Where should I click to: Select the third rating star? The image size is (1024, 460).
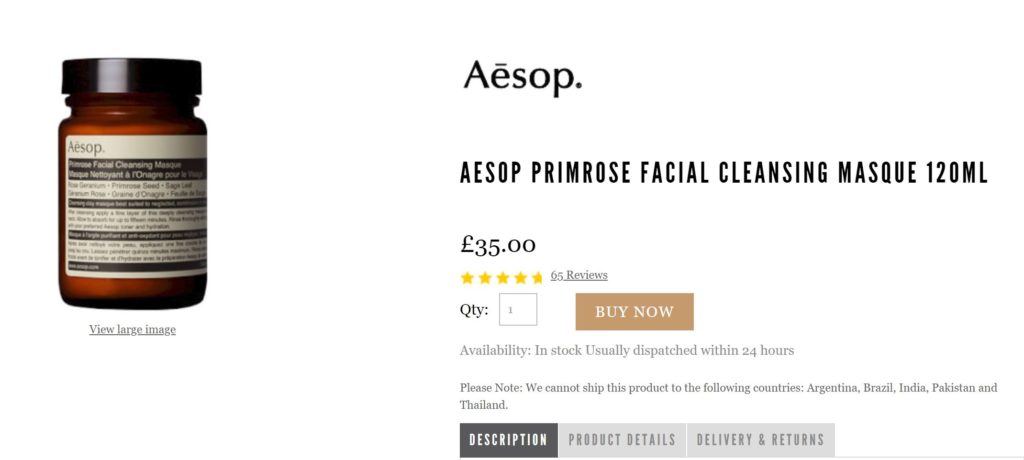(502, 277)
